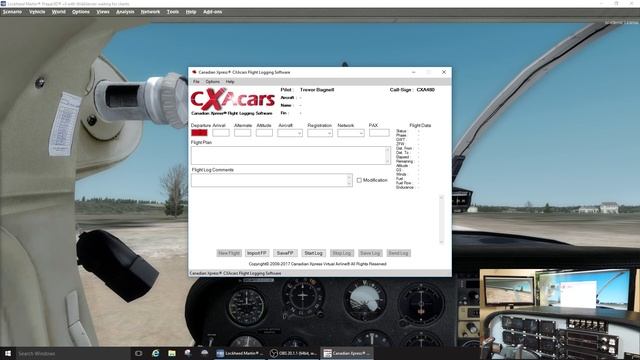The width and height of the screenshot is (640, 360).
Task: Launch Internet Explorer from the taskbar
Action: tap(156, 353)
